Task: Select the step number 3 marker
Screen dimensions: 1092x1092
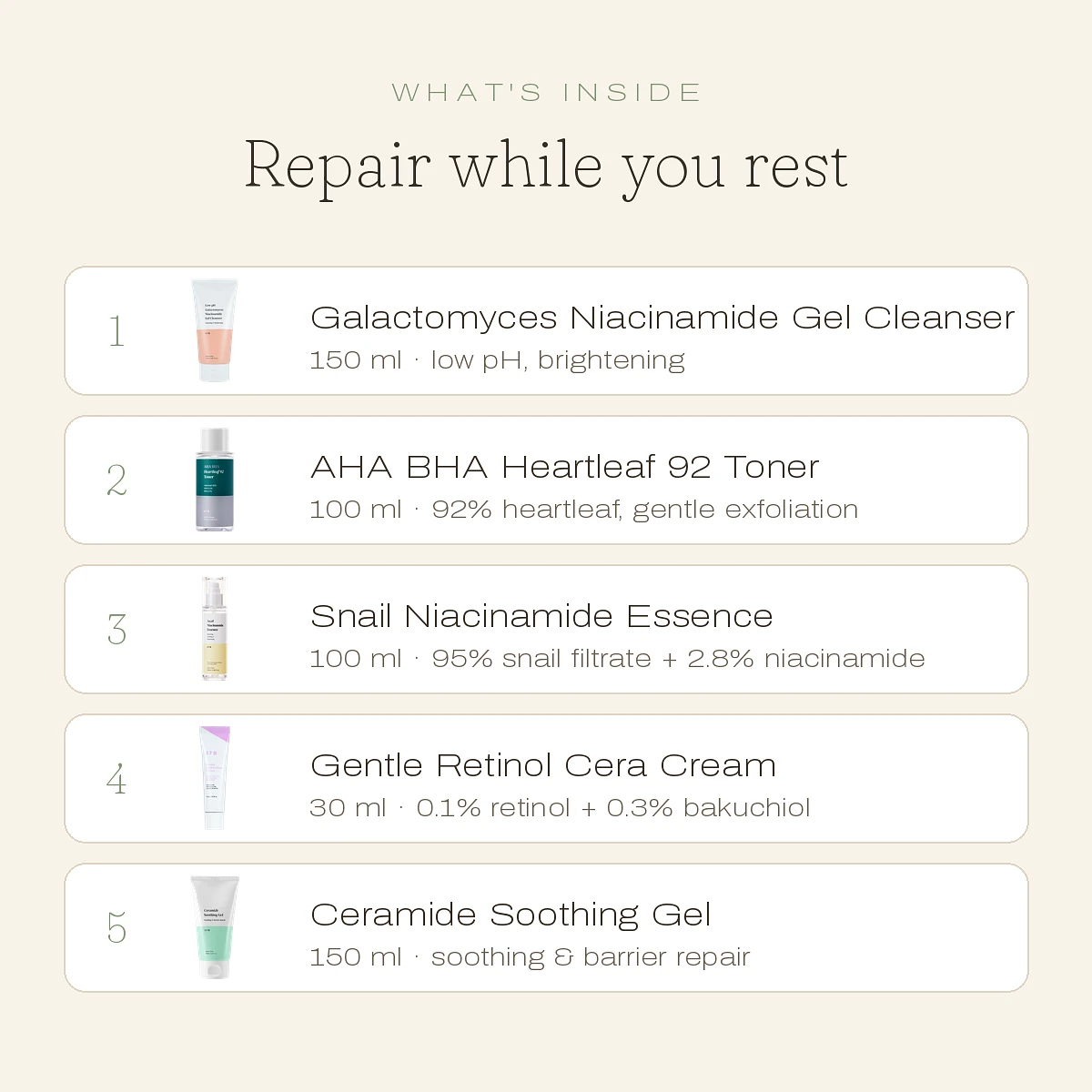Action: 116,630
